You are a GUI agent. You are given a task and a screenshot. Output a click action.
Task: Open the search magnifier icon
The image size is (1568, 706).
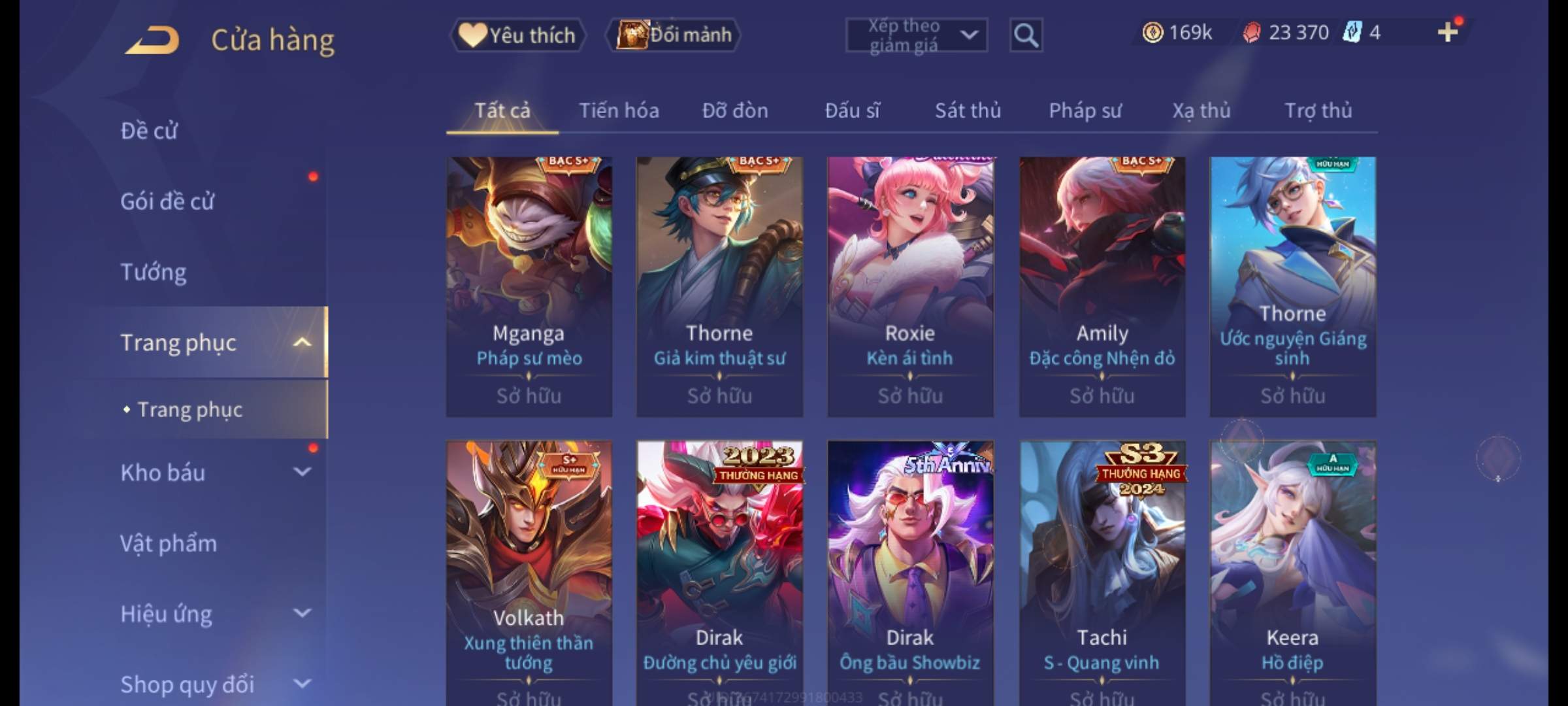pos(1026,35)
